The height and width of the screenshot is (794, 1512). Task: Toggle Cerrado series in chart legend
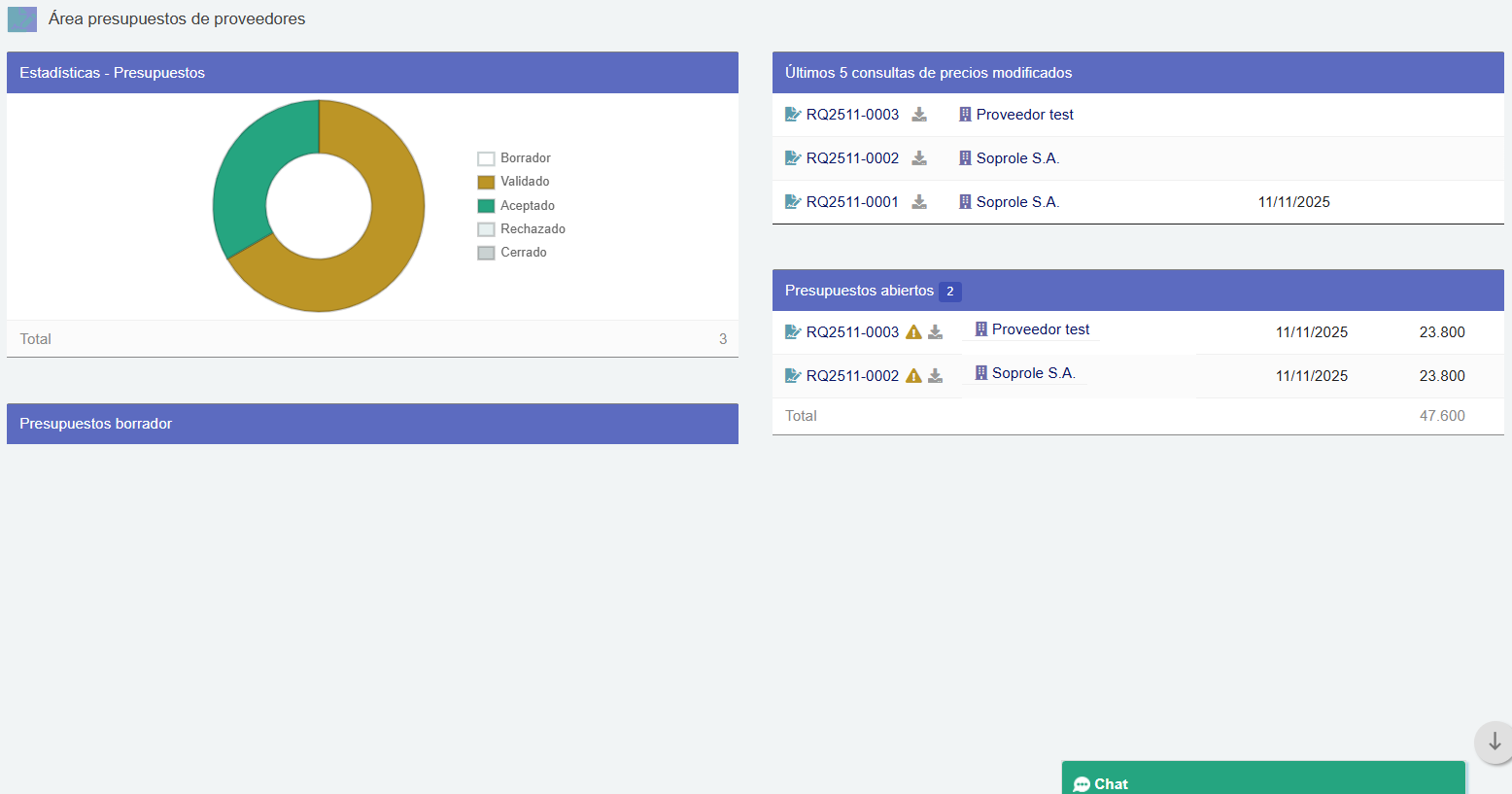pyautogui.click(x=512, y=253)
